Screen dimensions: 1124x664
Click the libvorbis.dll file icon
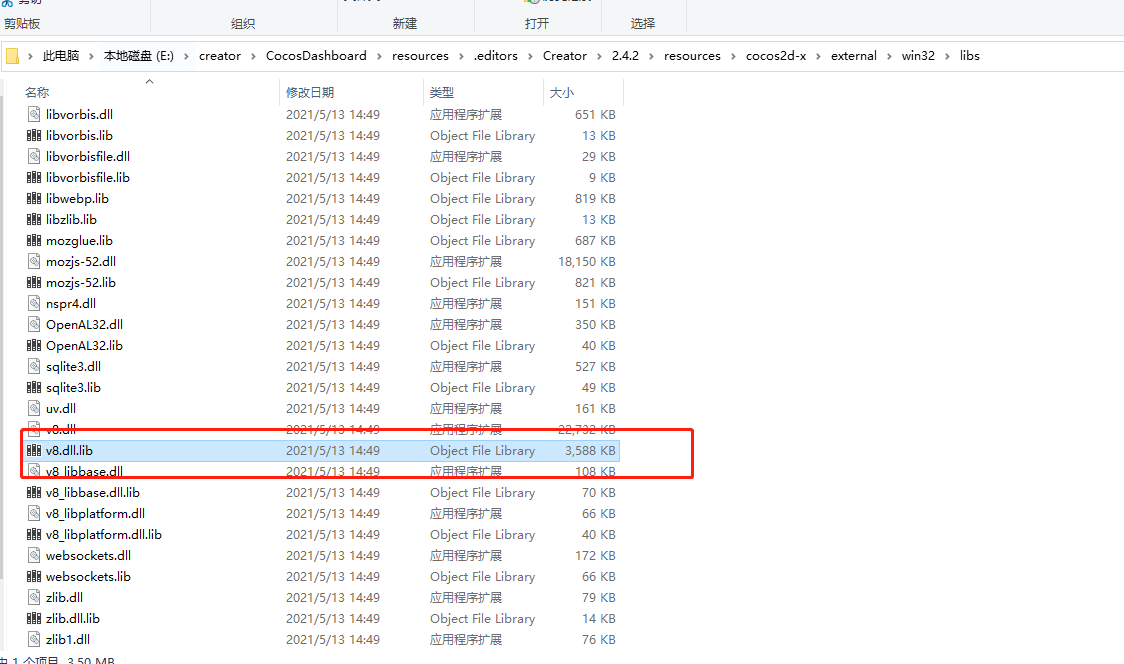coord(34,114)
